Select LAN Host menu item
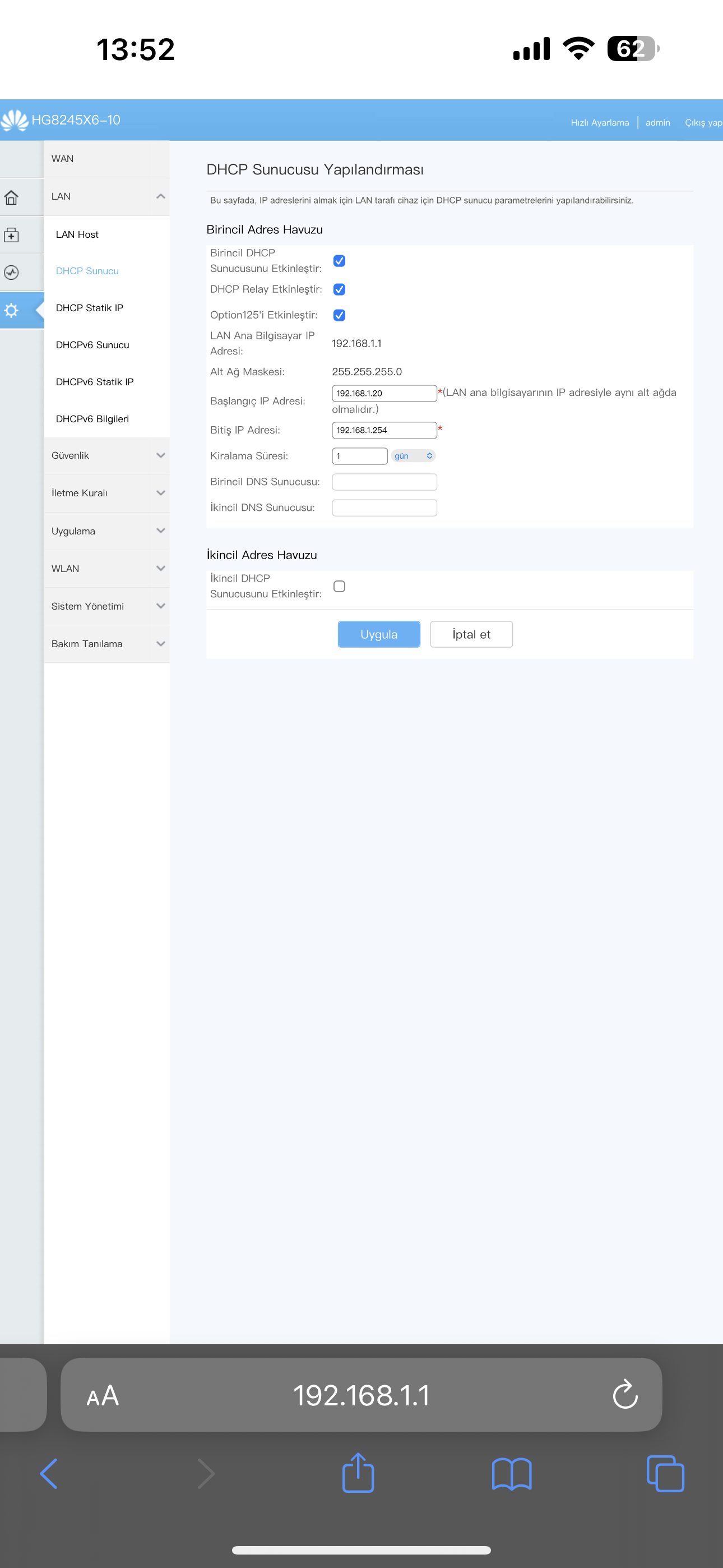This screenshot has width=723, height=1568. tap(77, 234)
